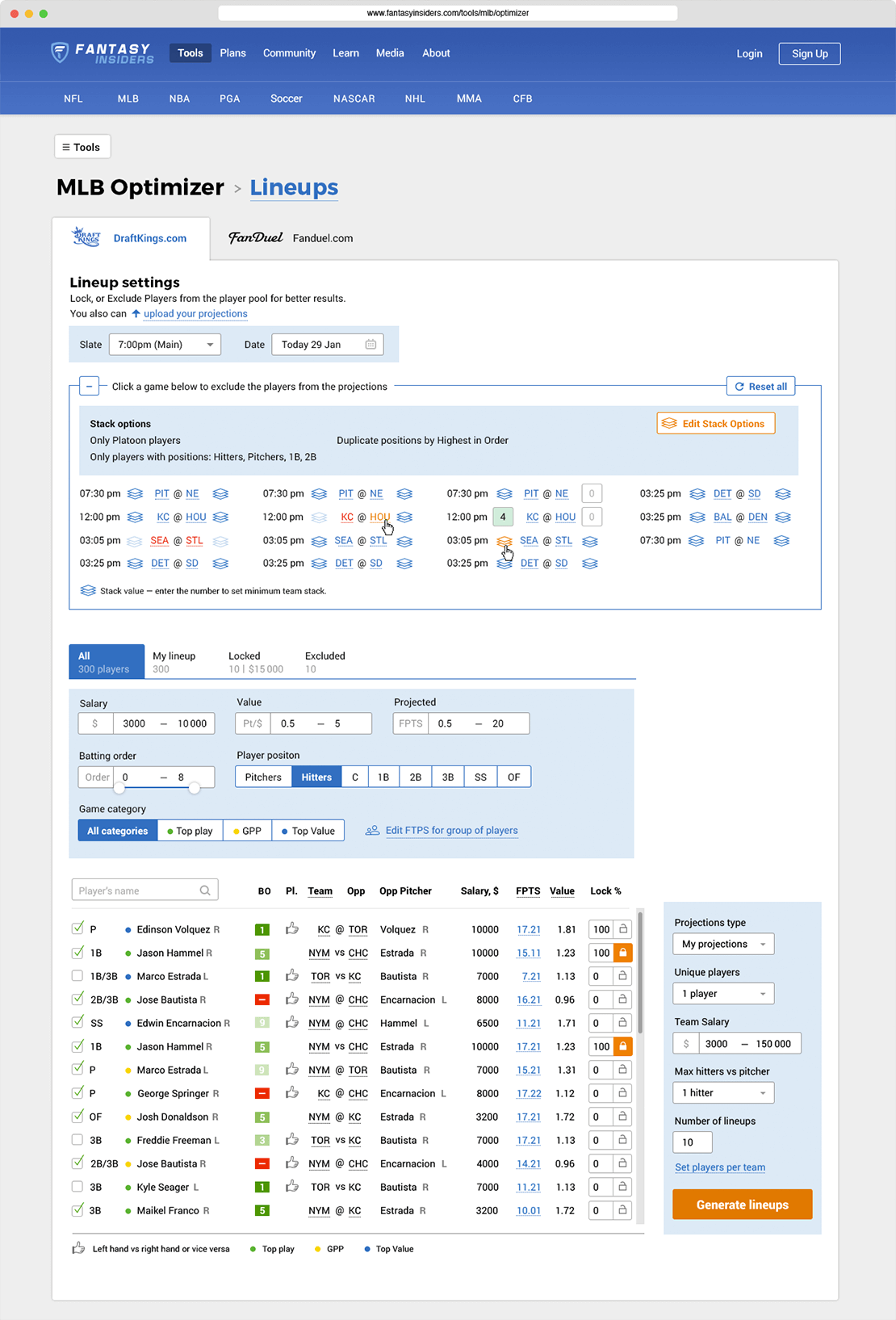
Task: Click the Player's name search field
Action: click(144, 890)
